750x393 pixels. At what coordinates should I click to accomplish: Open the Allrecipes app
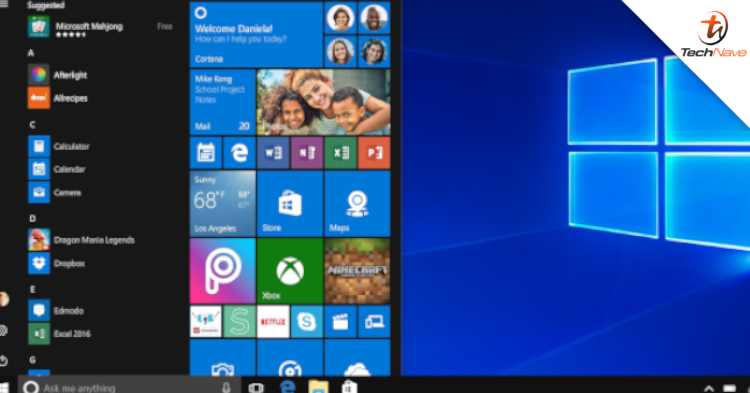pos(58,98)
